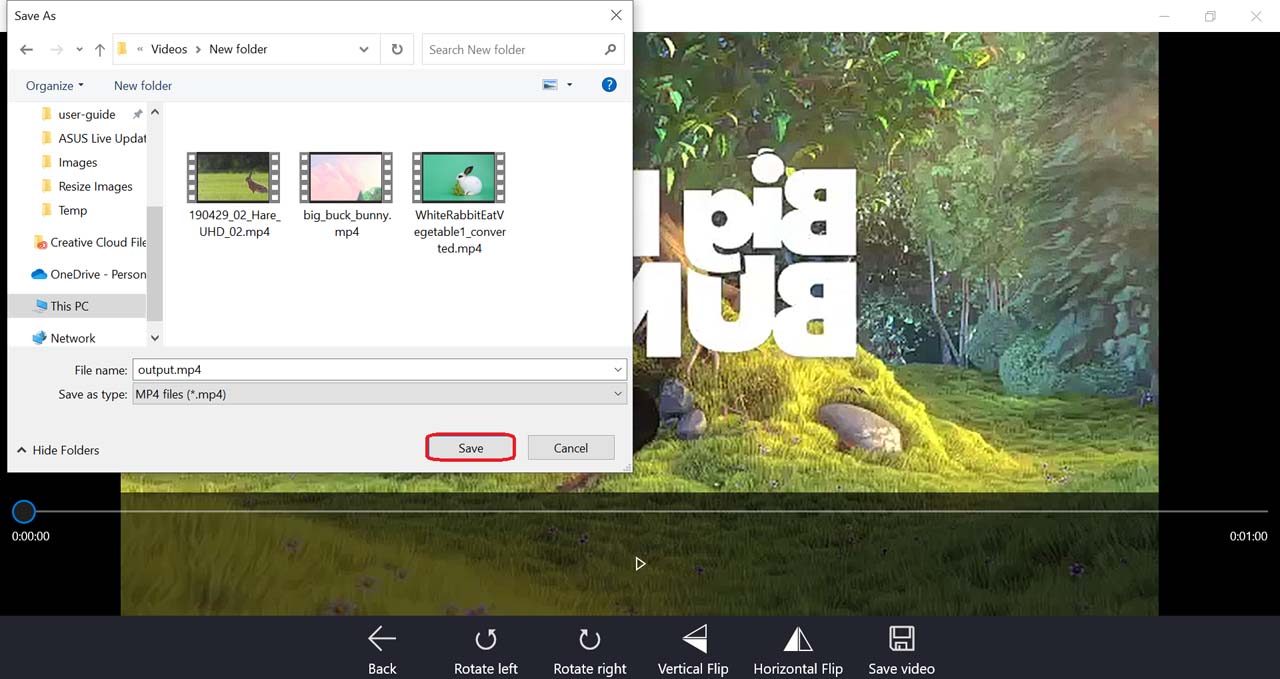
Task: Apply Vertical Flip to the video
Action: [694, 639]
